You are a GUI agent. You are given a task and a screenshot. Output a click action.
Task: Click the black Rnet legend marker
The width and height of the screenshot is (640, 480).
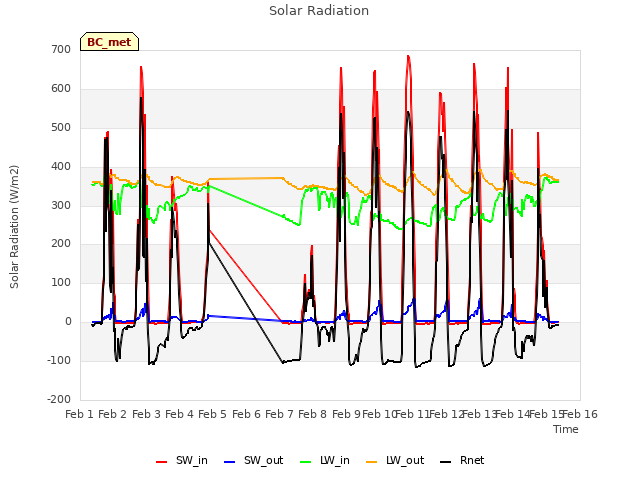(446, 462)
